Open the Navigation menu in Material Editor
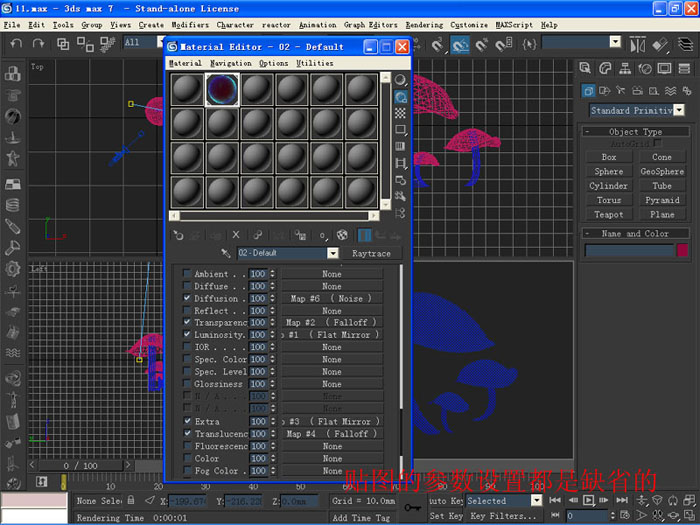The height and width of the screenshot is (525, 700). point(230,63)
